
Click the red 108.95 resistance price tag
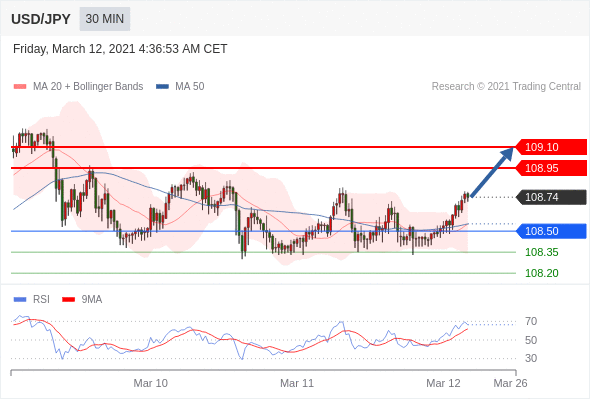[550, 168]
